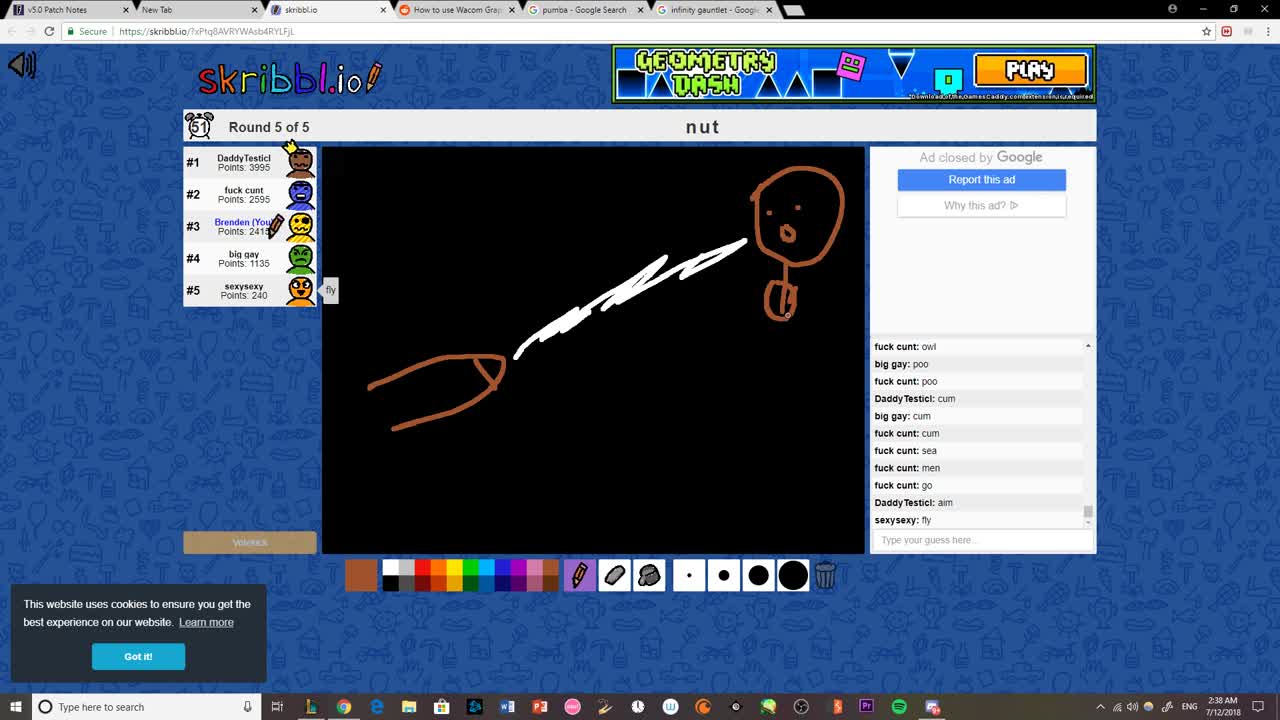This screenshot has width=1280, height=720.
Task: Open Chrome's three-dot menu
Action: coord(1266,31)
